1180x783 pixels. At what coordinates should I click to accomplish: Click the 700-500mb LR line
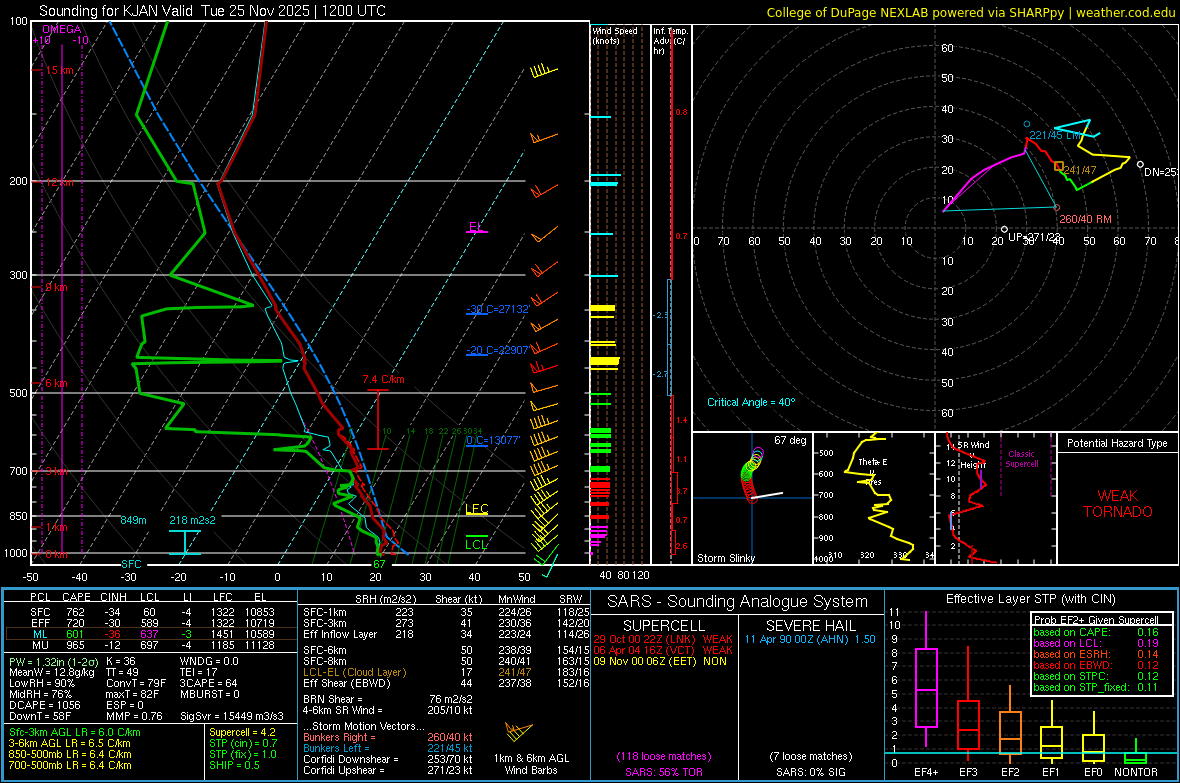click(x=70, y=765)
